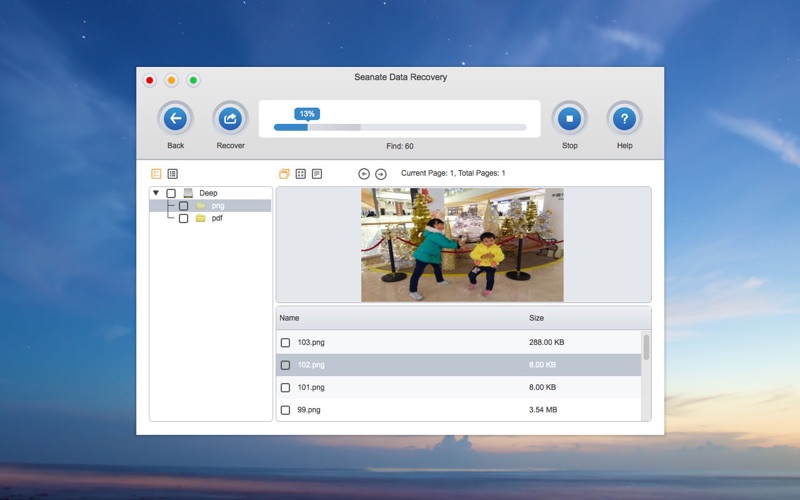The image size is (800, 500).
Task: Click the scan progress bar
Action: coord(400,128)
